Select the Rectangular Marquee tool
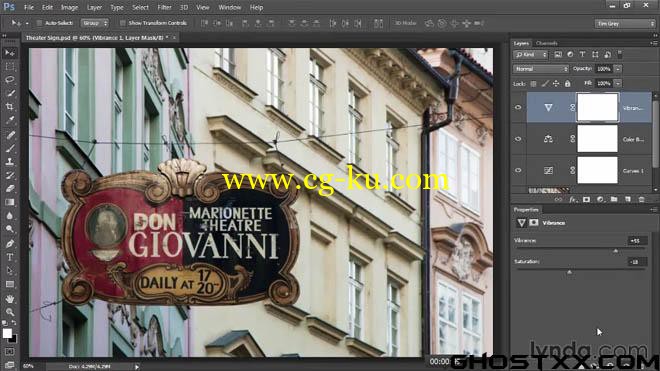The height and width of the screenshot is (371, 660). pos(10,66)
